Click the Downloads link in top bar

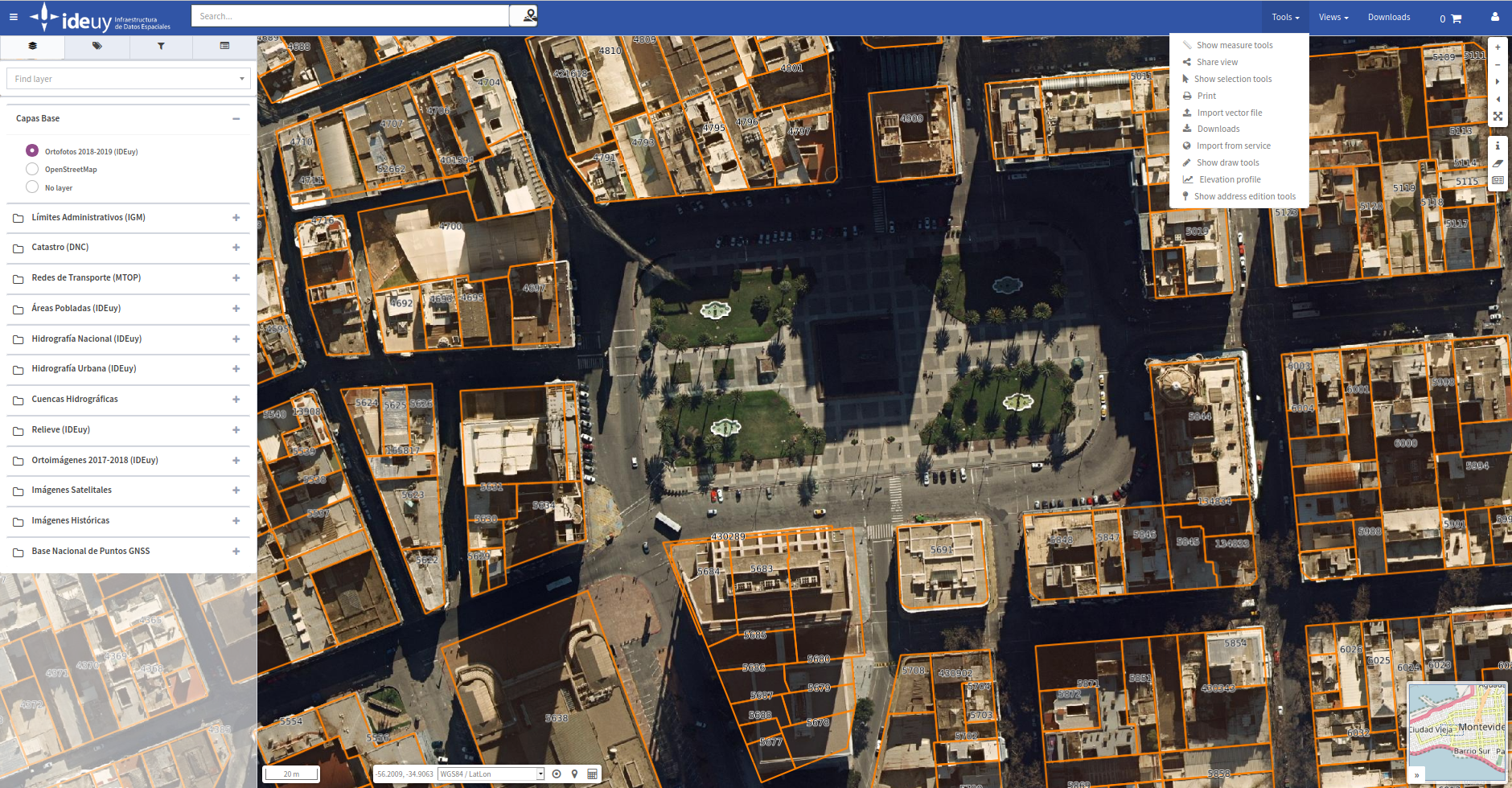click(1389, 18)
